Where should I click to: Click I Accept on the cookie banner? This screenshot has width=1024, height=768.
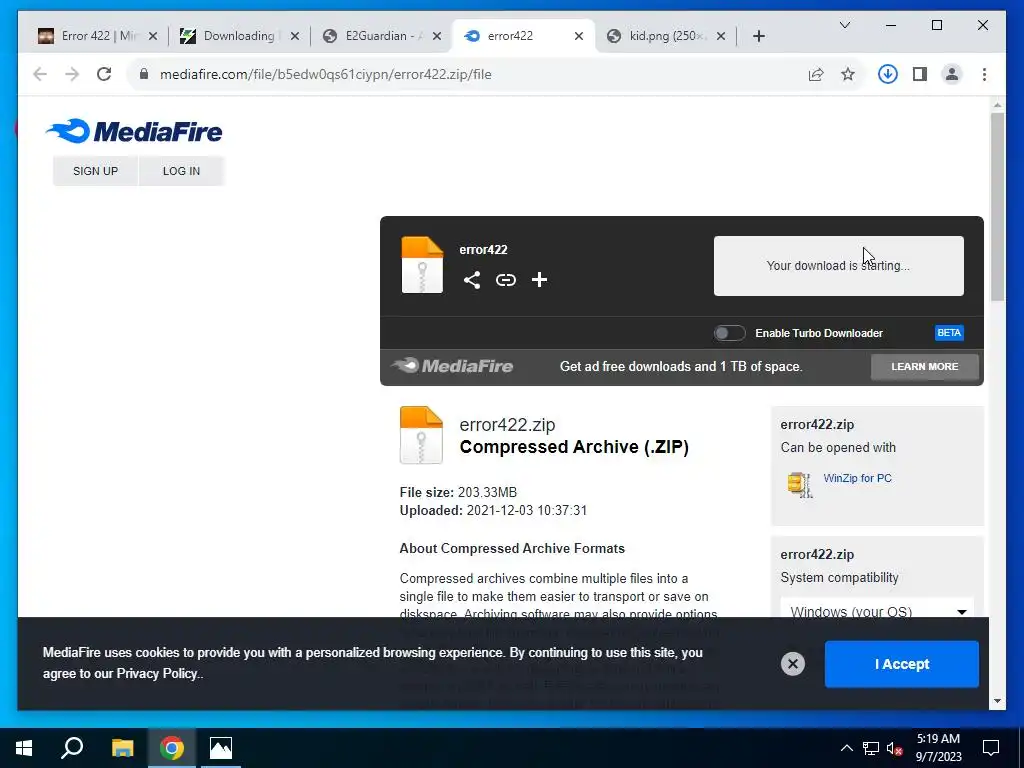point(901,664)
